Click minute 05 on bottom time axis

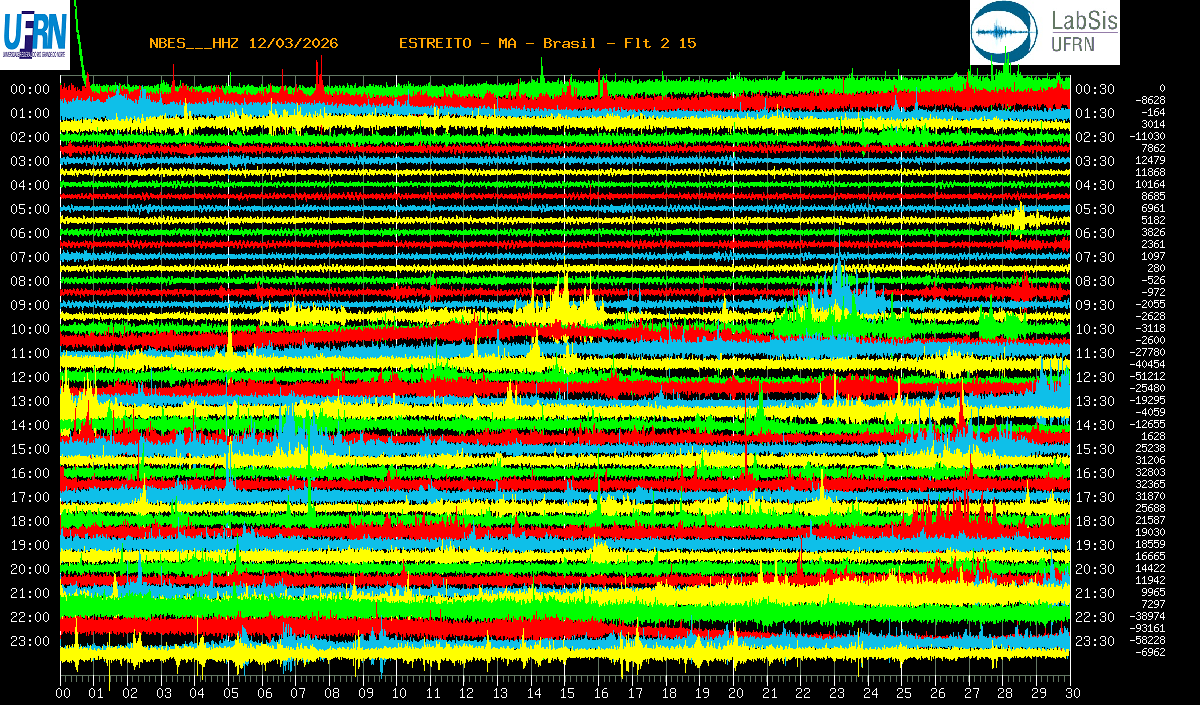pos(231,693)
